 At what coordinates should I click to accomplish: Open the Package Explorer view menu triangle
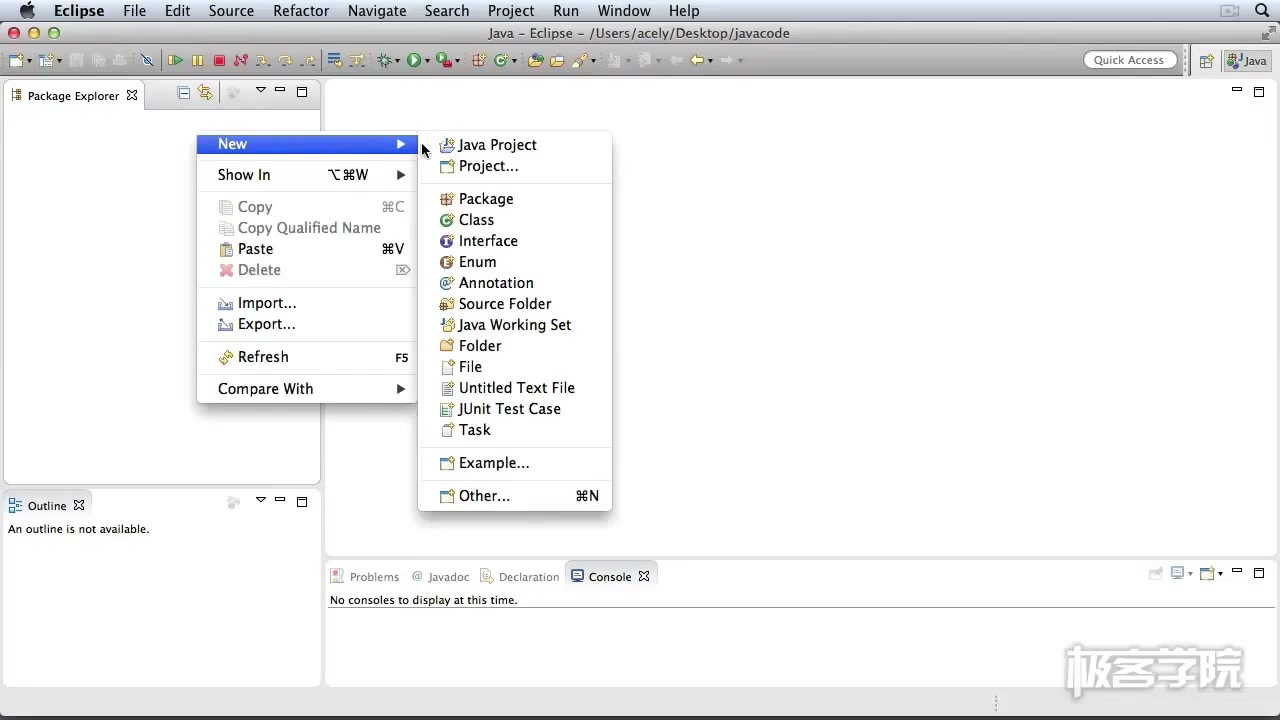pos(260,90)
